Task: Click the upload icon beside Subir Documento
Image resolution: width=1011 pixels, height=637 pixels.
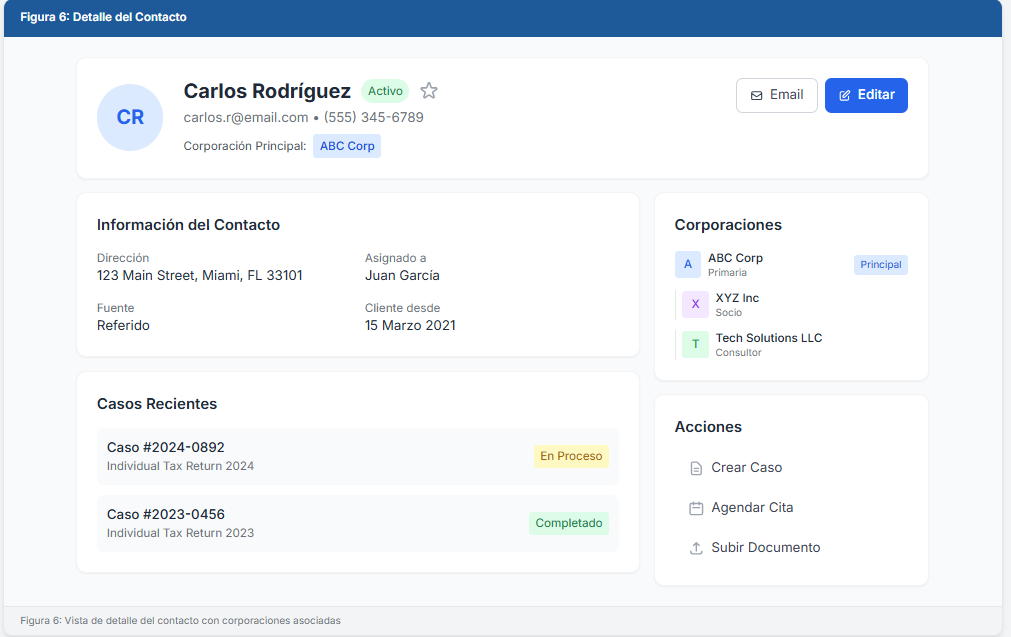Action: tap(696, 548)
